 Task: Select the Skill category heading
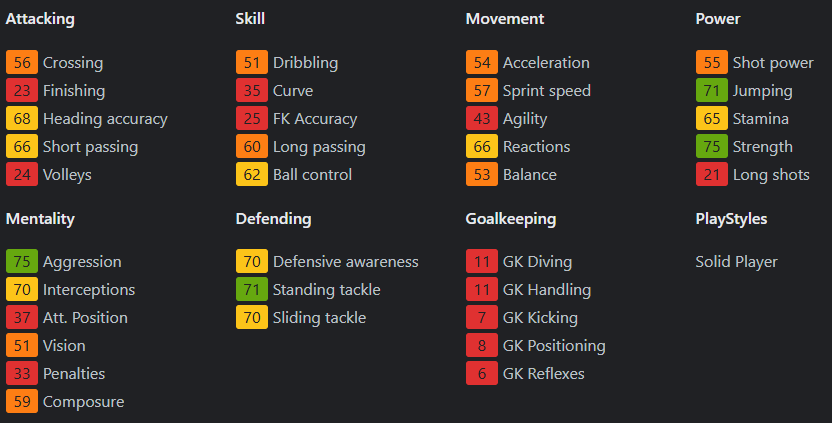tap(250, 18)
